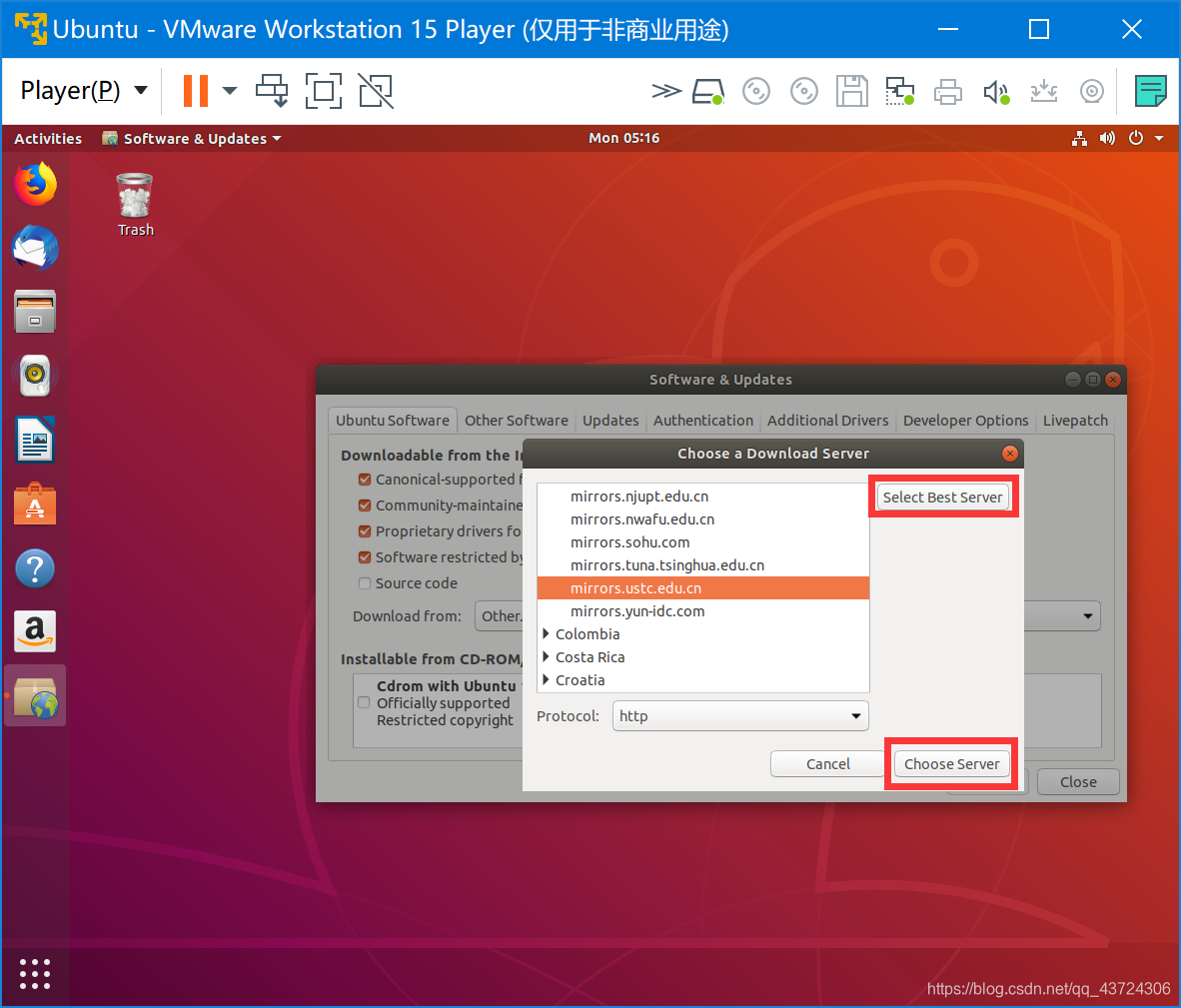Cancel the download server dialog
The image size is (1181, 1008).
click(827, 764)
